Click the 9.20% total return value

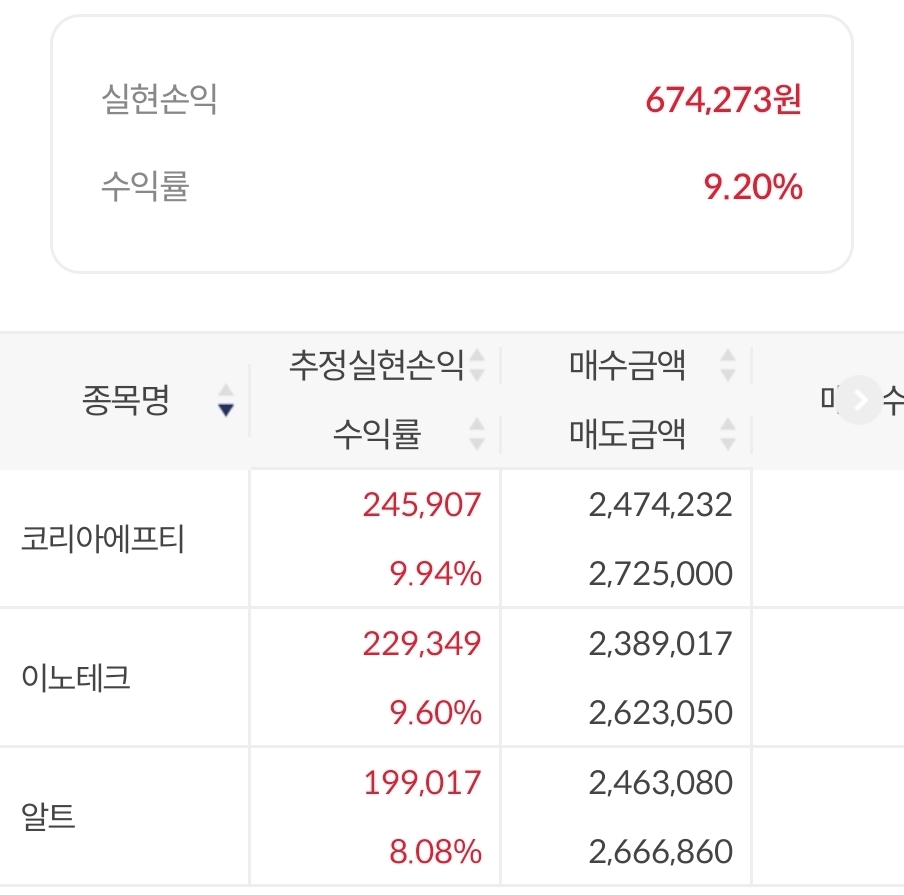point(753,187)
